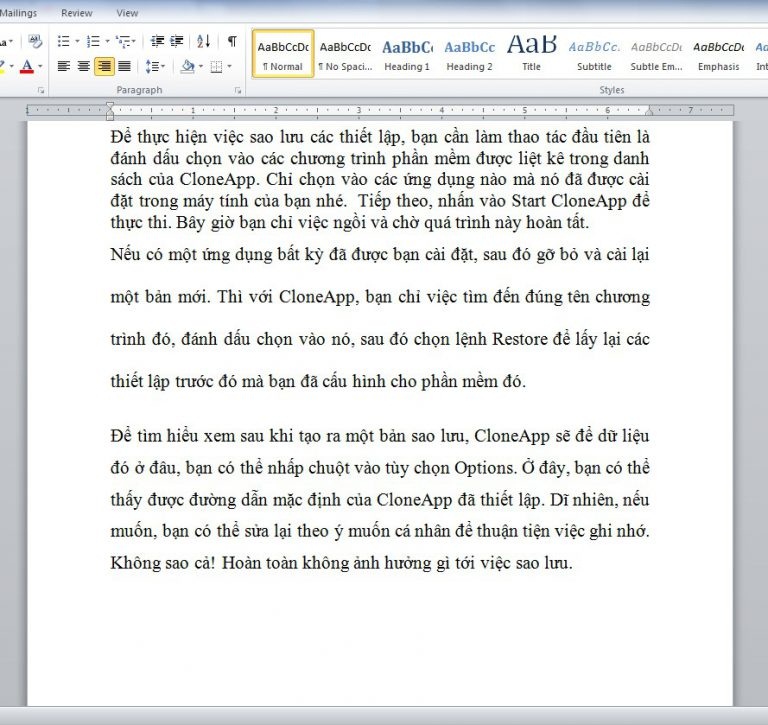Toggle right alignment button
The height and width of the screenshot is (725, 768).
coord(104,67)
